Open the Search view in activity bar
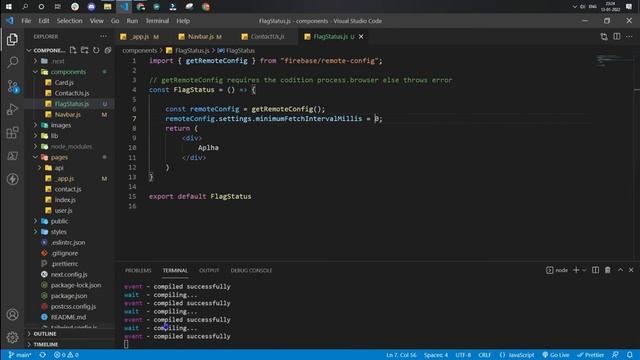Image resolution: width=640 pixels, height=360 pixels. click(12, 62)
